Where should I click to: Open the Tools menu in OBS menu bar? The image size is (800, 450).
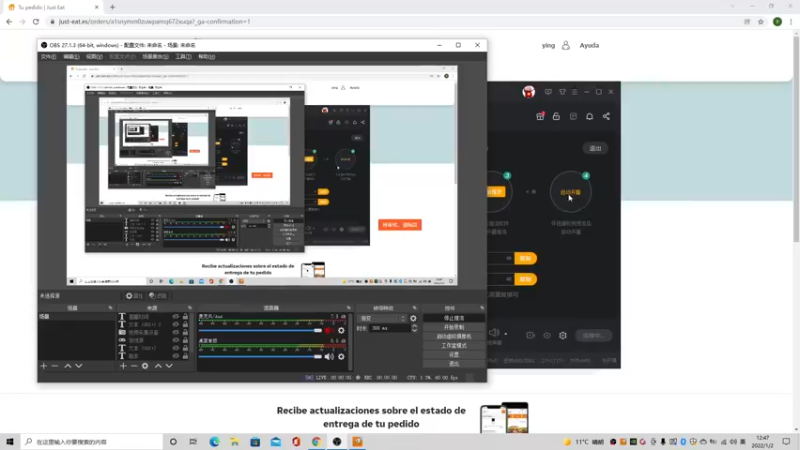tap(183, 57)
